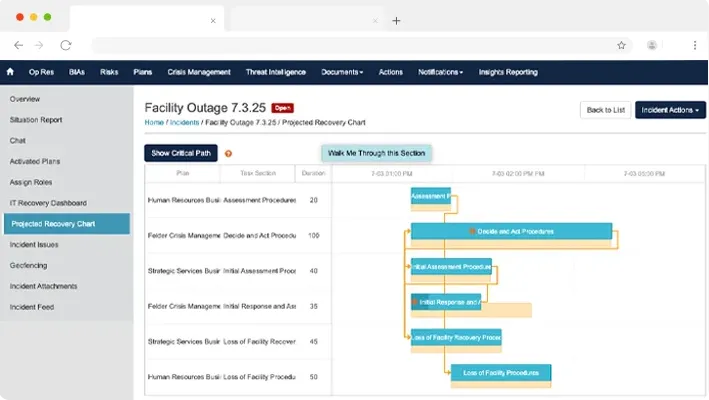This screenshot has height=400, width=709.
Task: Click the Back to List button
Action: tap(605, 110)
